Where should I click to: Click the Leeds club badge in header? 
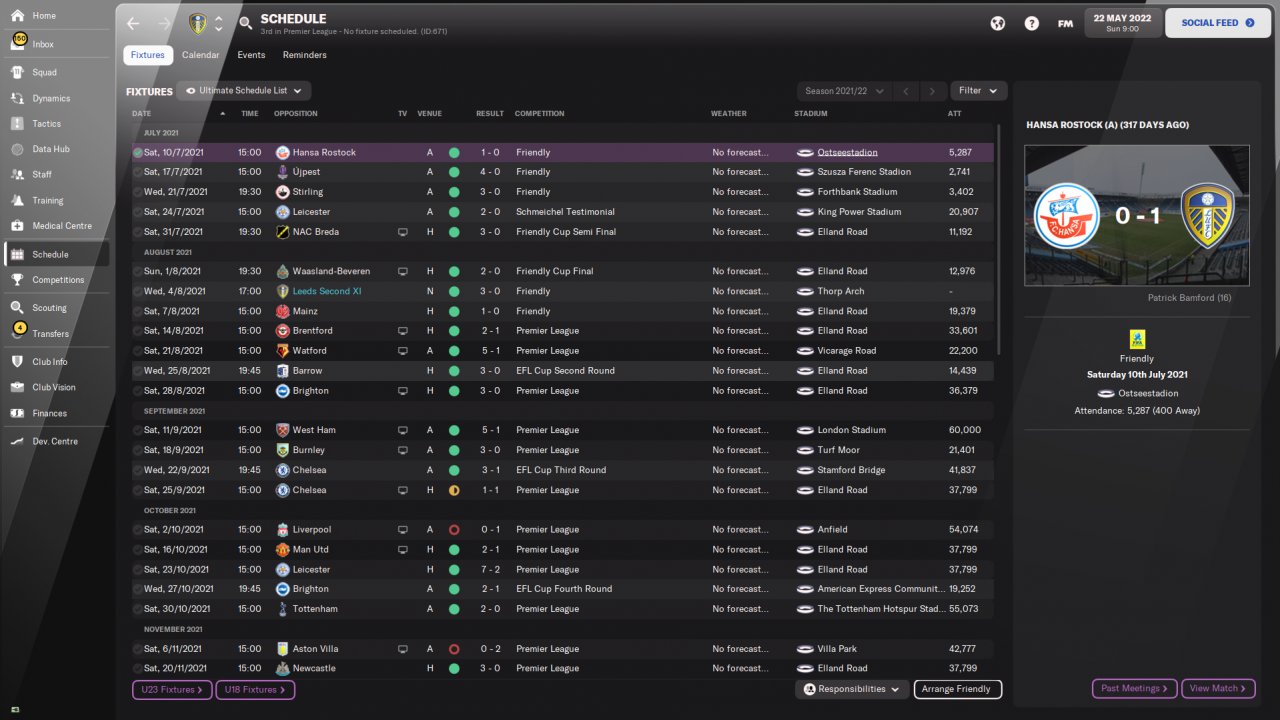(198, 23)
